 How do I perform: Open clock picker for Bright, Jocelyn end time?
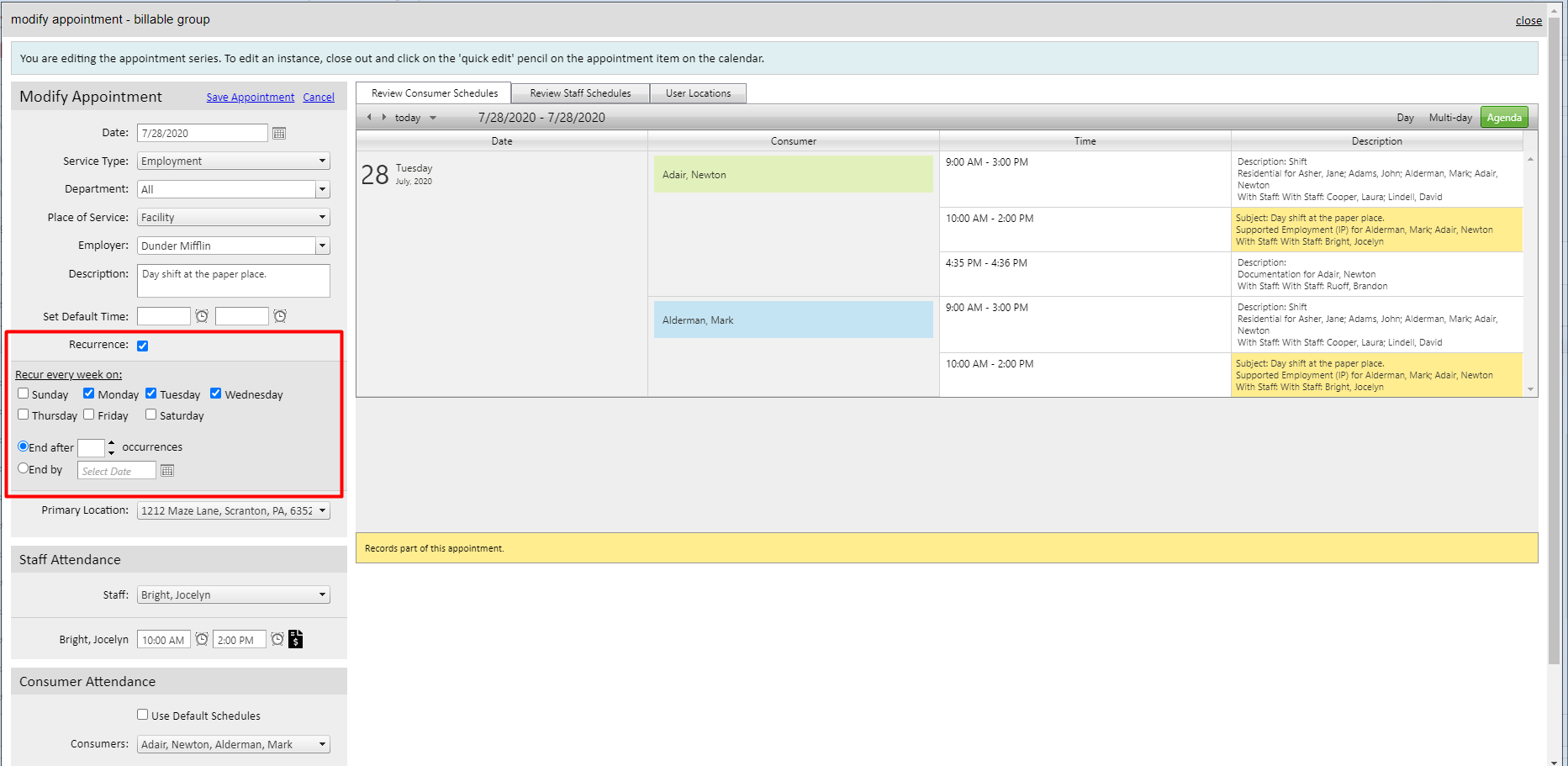(x=277, y=639)
